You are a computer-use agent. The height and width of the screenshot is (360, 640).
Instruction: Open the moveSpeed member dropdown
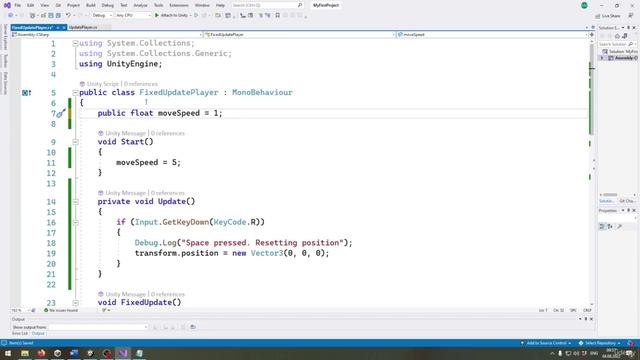(492, 35)
